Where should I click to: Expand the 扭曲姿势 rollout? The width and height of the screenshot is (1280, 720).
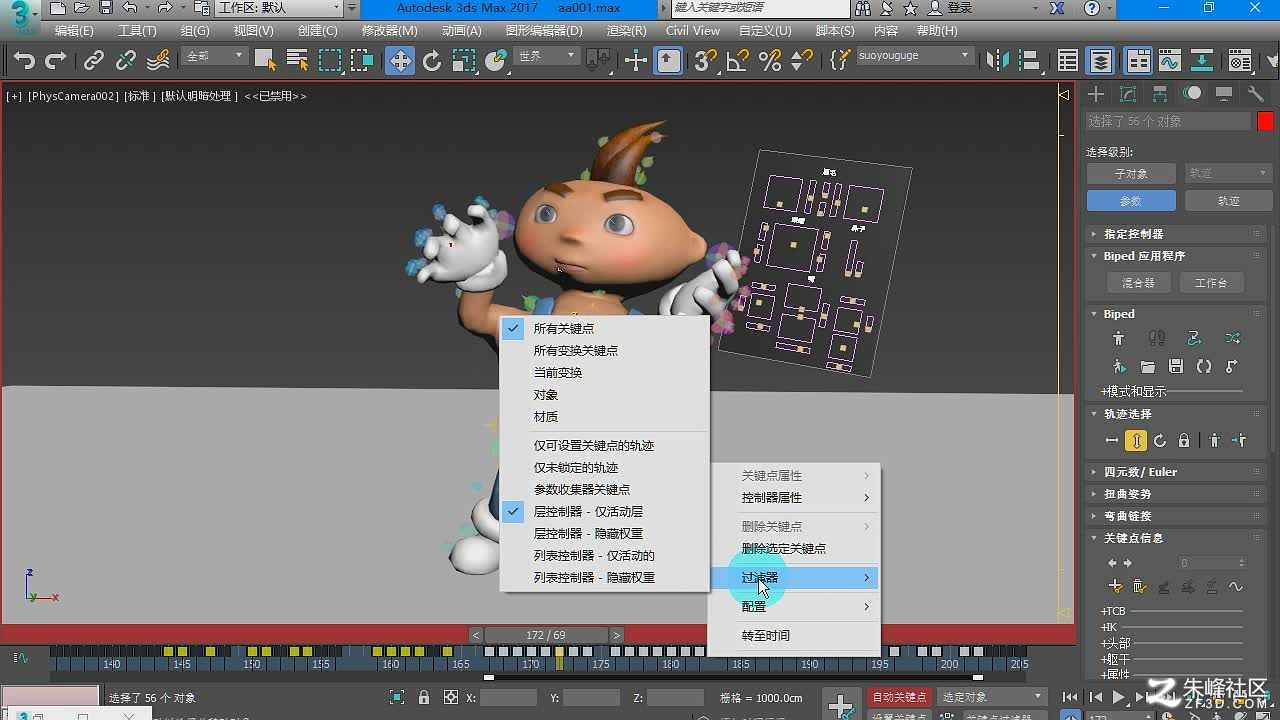[1176, 494]
